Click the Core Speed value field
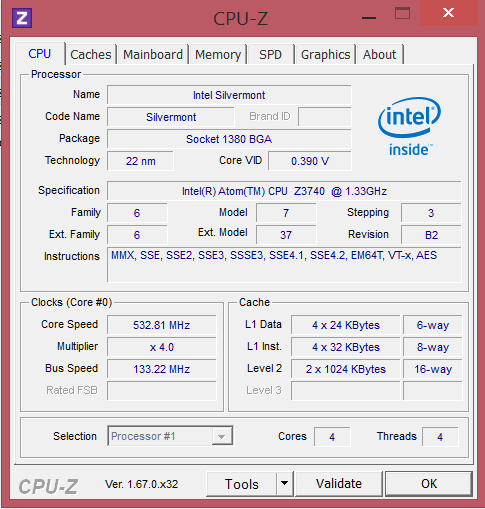The image size is (485, 509). [x=162, y=325]
